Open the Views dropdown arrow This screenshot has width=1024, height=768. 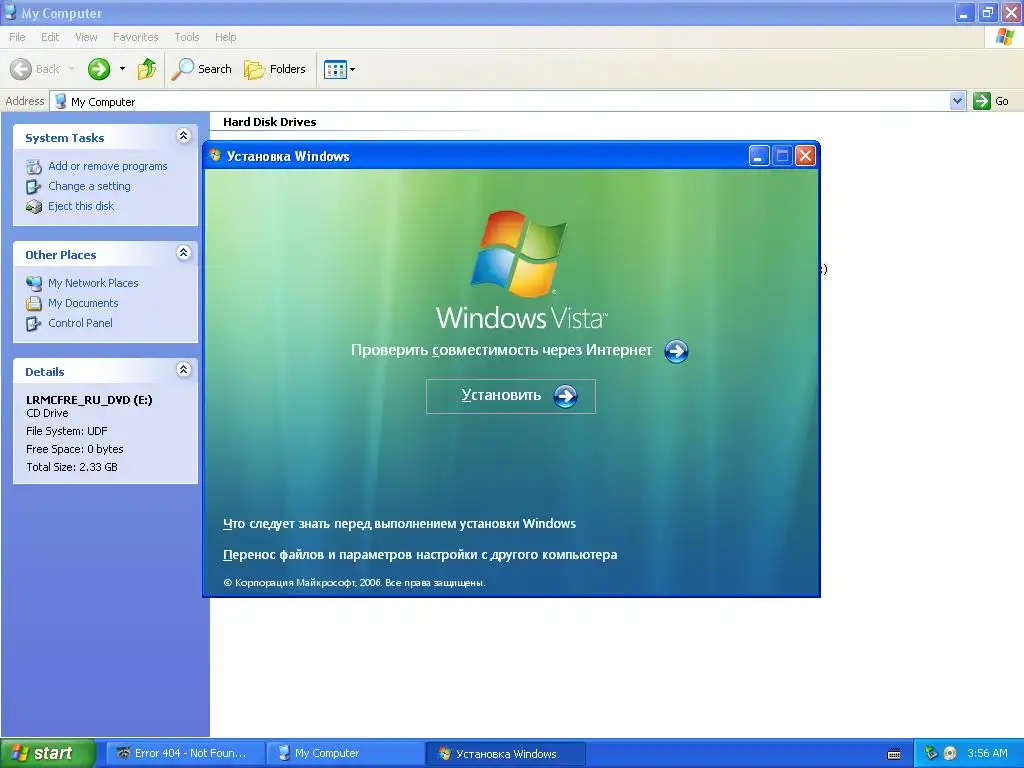[x=353, y=69]
